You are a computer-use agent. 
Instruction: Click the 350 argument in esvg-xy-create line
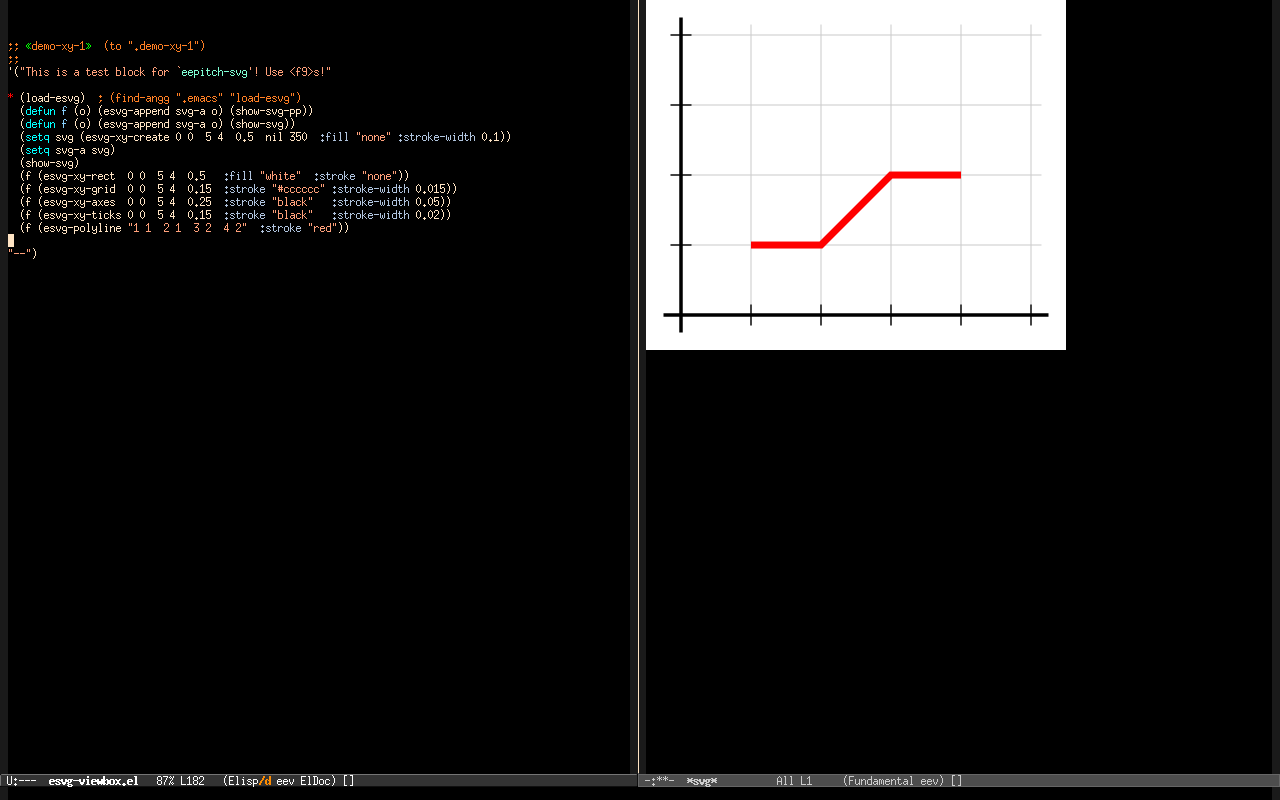tap(298, 137)
